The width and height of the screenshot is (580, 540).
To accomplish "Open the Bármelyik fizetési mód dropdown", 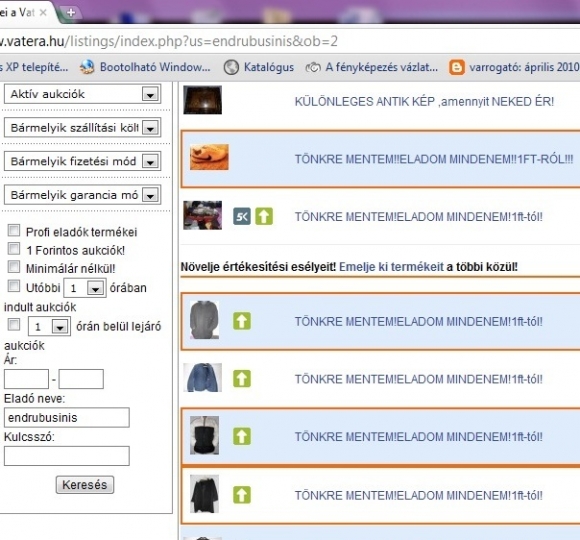I will 82,161.
